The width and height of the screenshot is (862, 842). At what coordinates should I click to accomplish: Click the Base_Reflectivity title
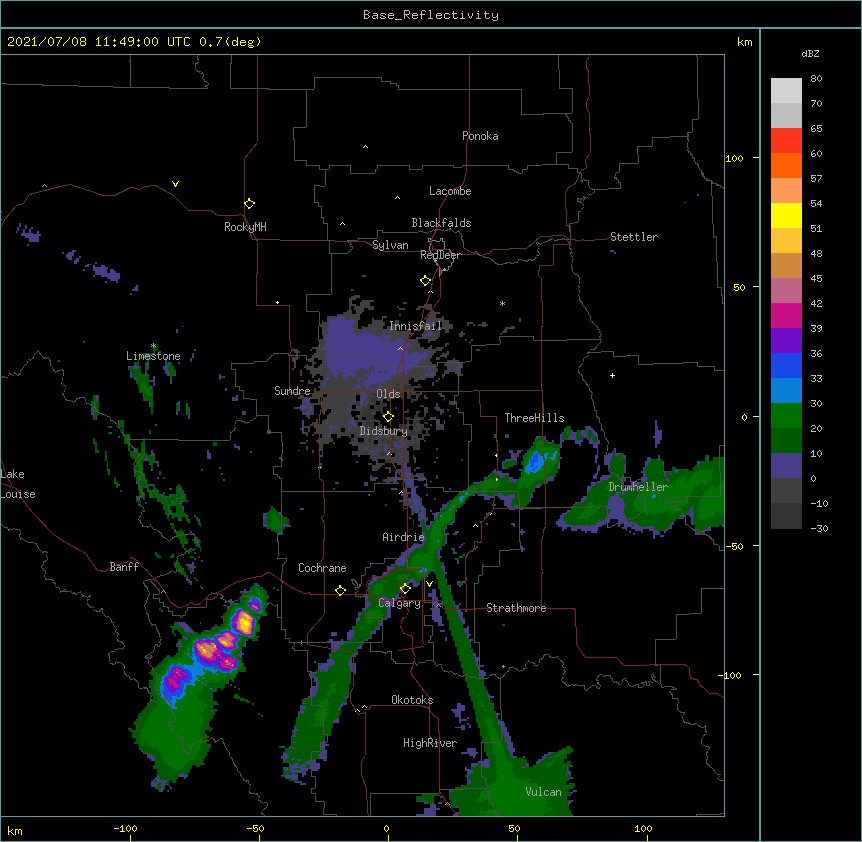coord(431,15)
